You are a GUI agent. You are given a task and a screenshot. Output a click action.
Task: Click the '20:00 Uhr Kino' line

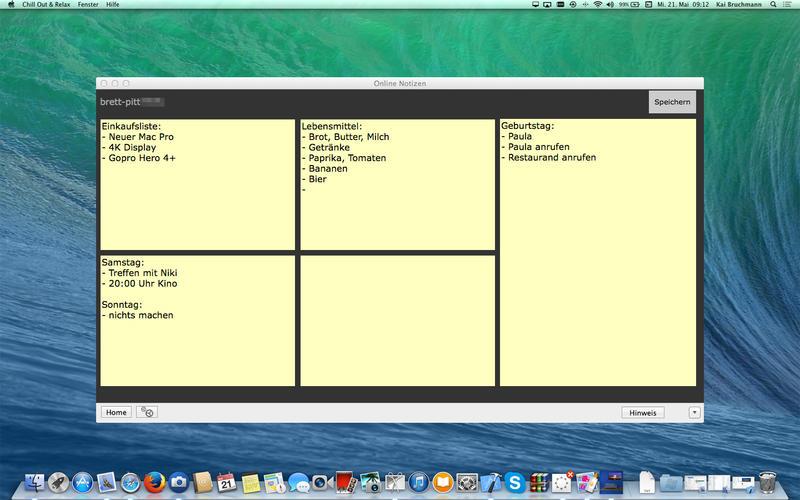(140, 284)
